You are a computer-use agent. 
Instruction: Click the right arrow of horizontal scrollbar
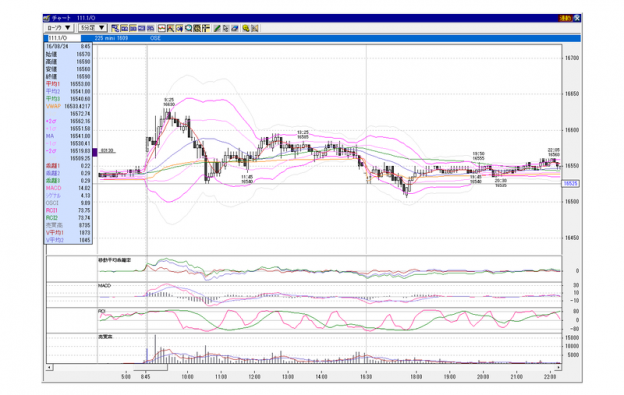pyautogui.click(x=558, y=367)
